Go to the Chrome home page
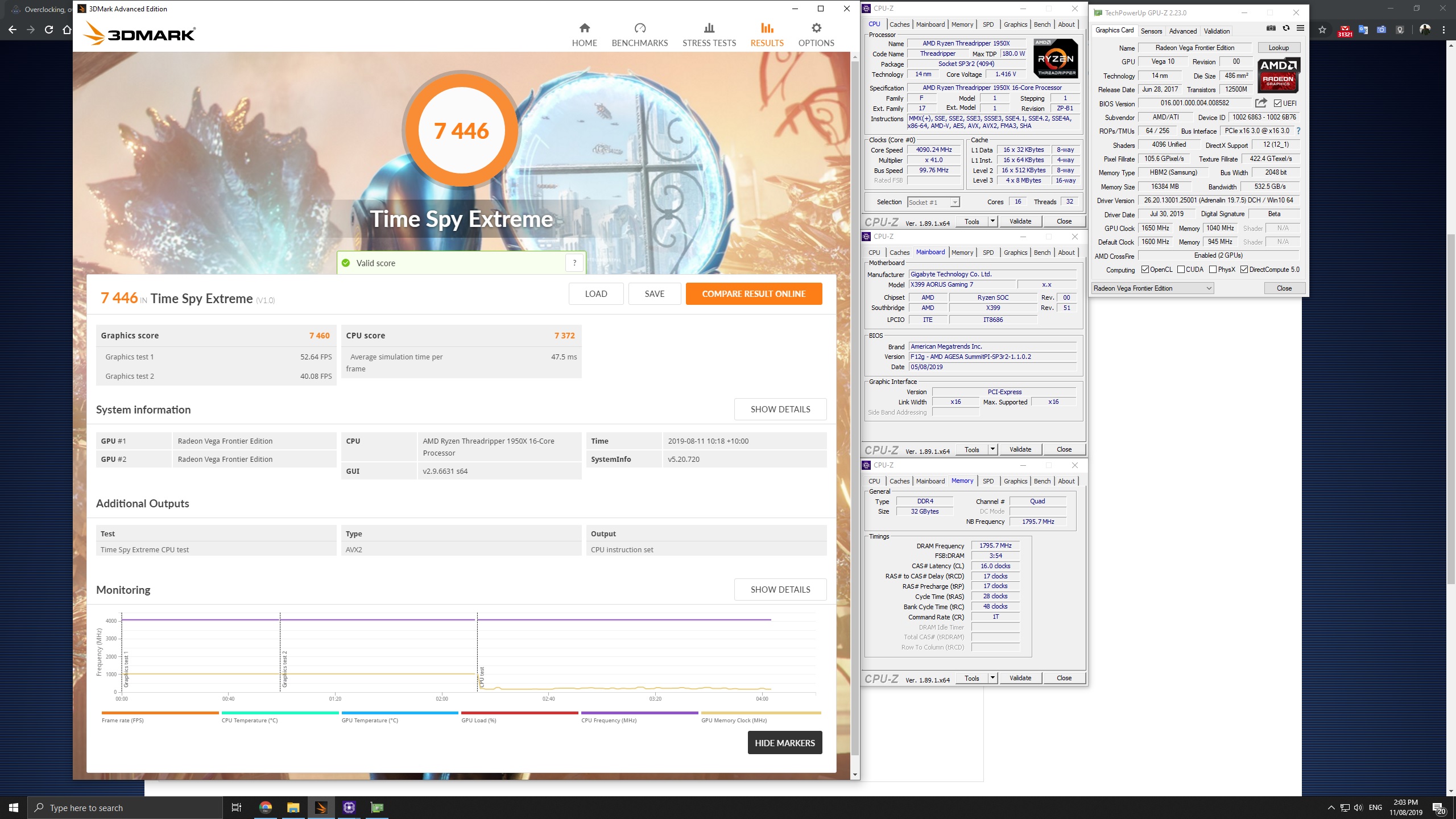 (67, 30)
